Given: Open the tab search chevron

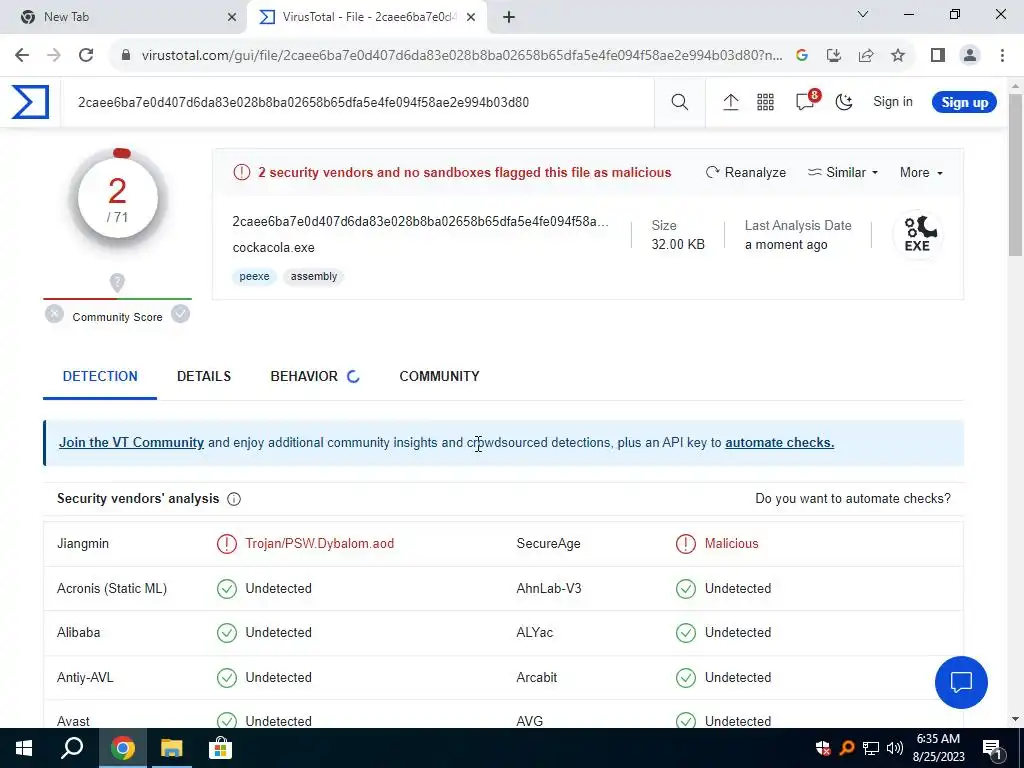Looking at the screenshot, I should 863,14.
